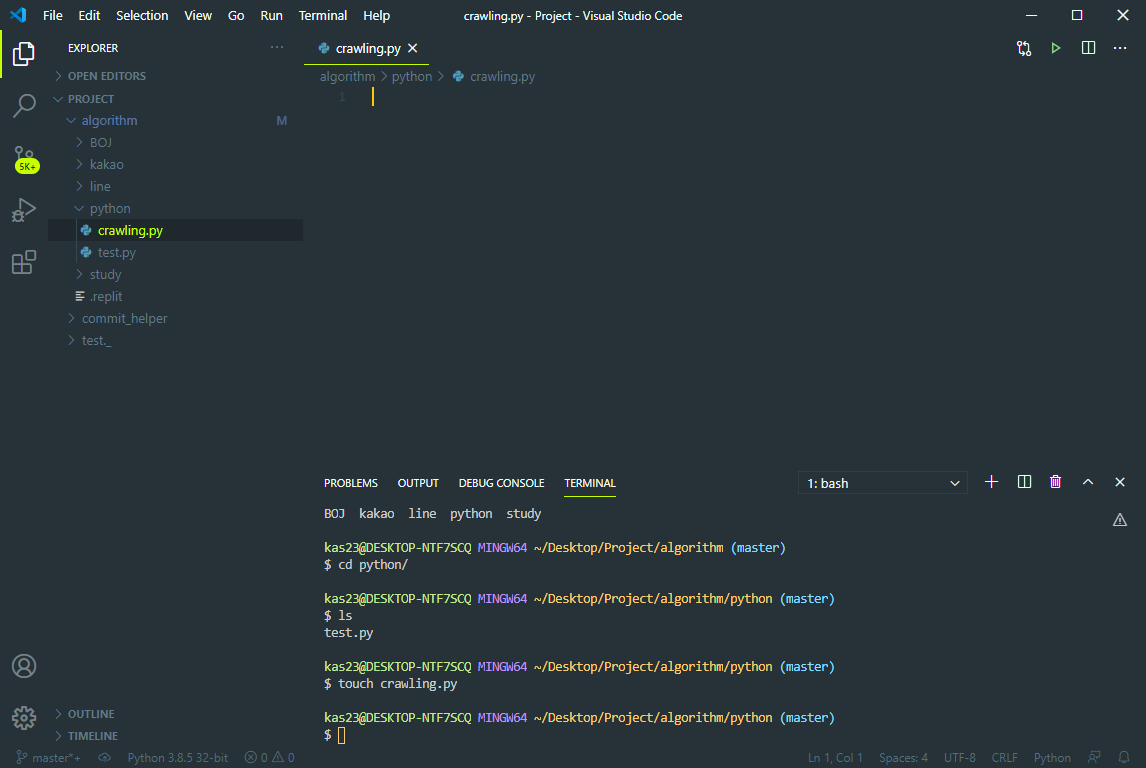
Task: Close the terminal panel
Action: click(1120, 482)
